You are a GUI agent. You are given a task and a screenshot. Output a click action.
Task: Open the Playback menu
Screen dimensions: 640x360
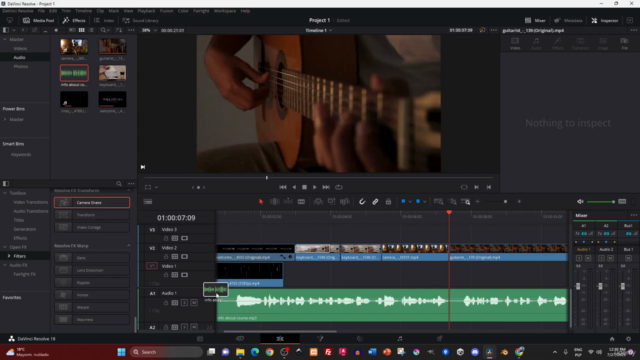pyautogui.click(x=146, y=11)
